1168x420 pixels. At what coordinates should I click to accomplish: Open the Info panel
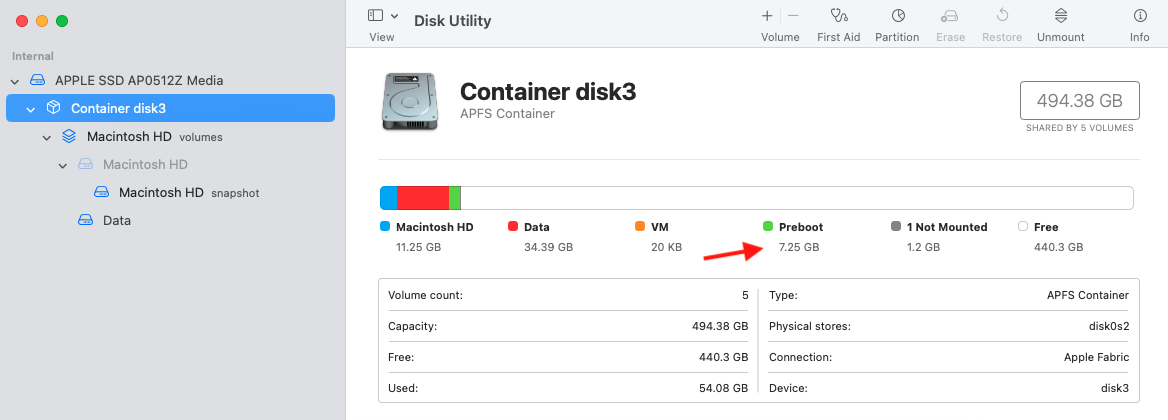[x=1139, y=16]
